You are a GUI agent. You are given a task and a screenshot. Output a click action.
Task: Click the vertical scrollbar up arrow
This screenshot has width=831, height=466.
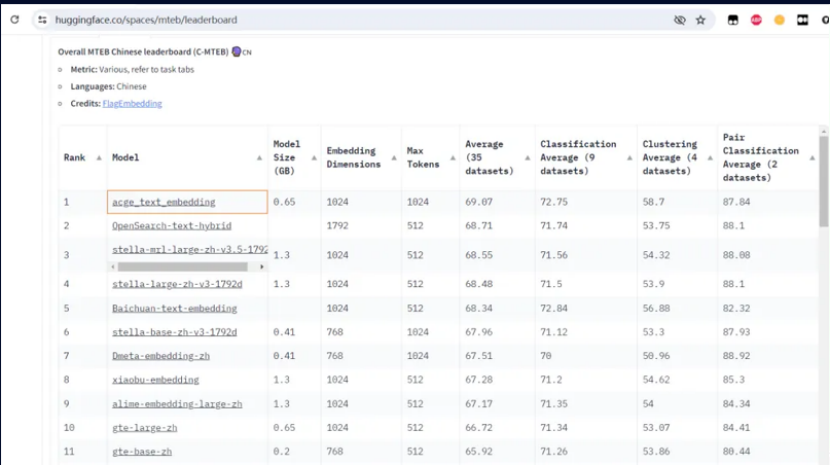pos(823,131)
